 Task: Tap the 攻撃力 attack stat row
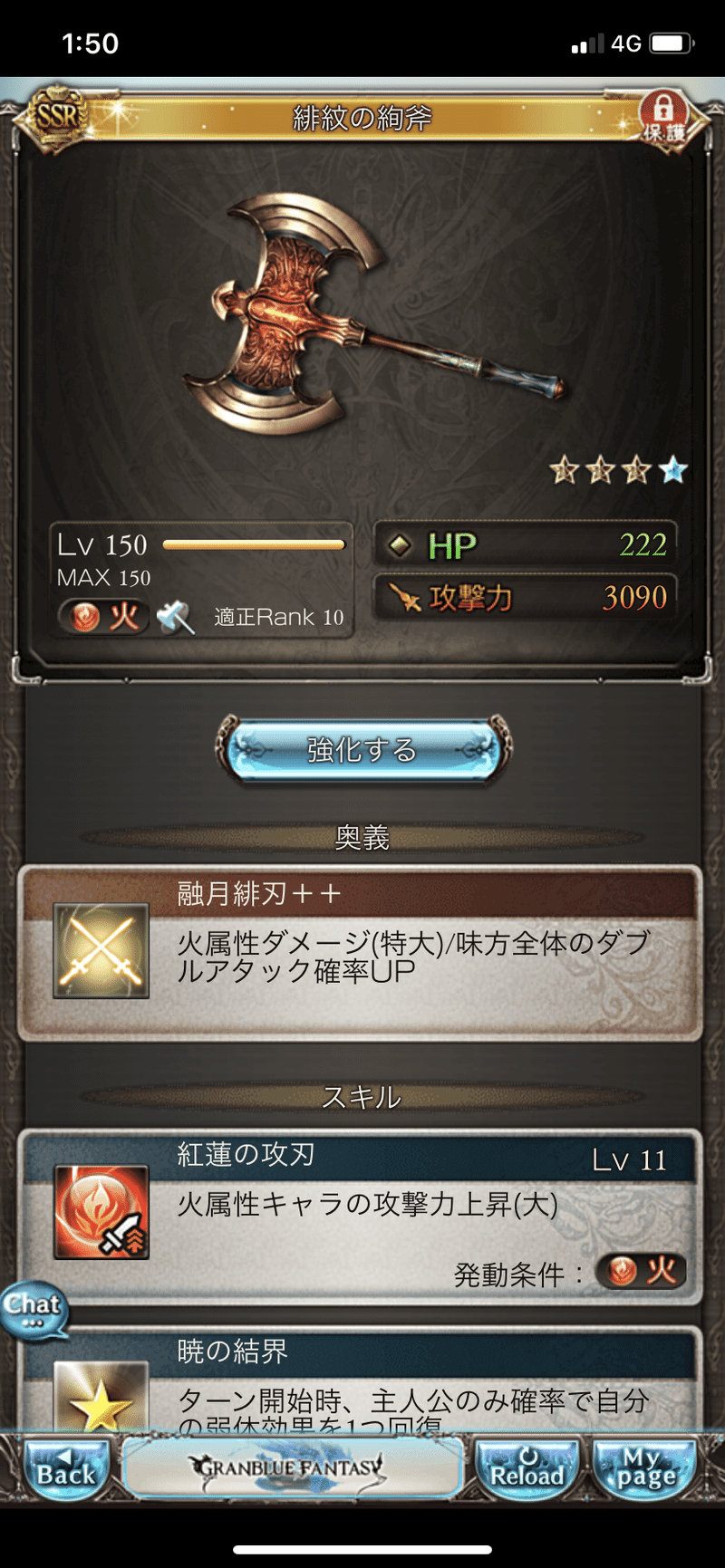[526, 597]
